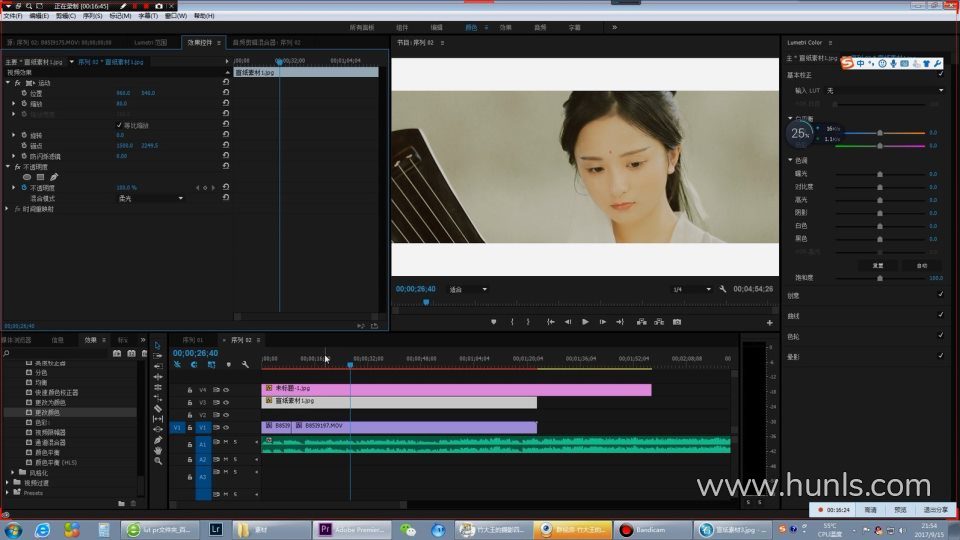Hide video track V4 eye
The height and width of the screenshot is (540, 960).
tap(226, 390)
